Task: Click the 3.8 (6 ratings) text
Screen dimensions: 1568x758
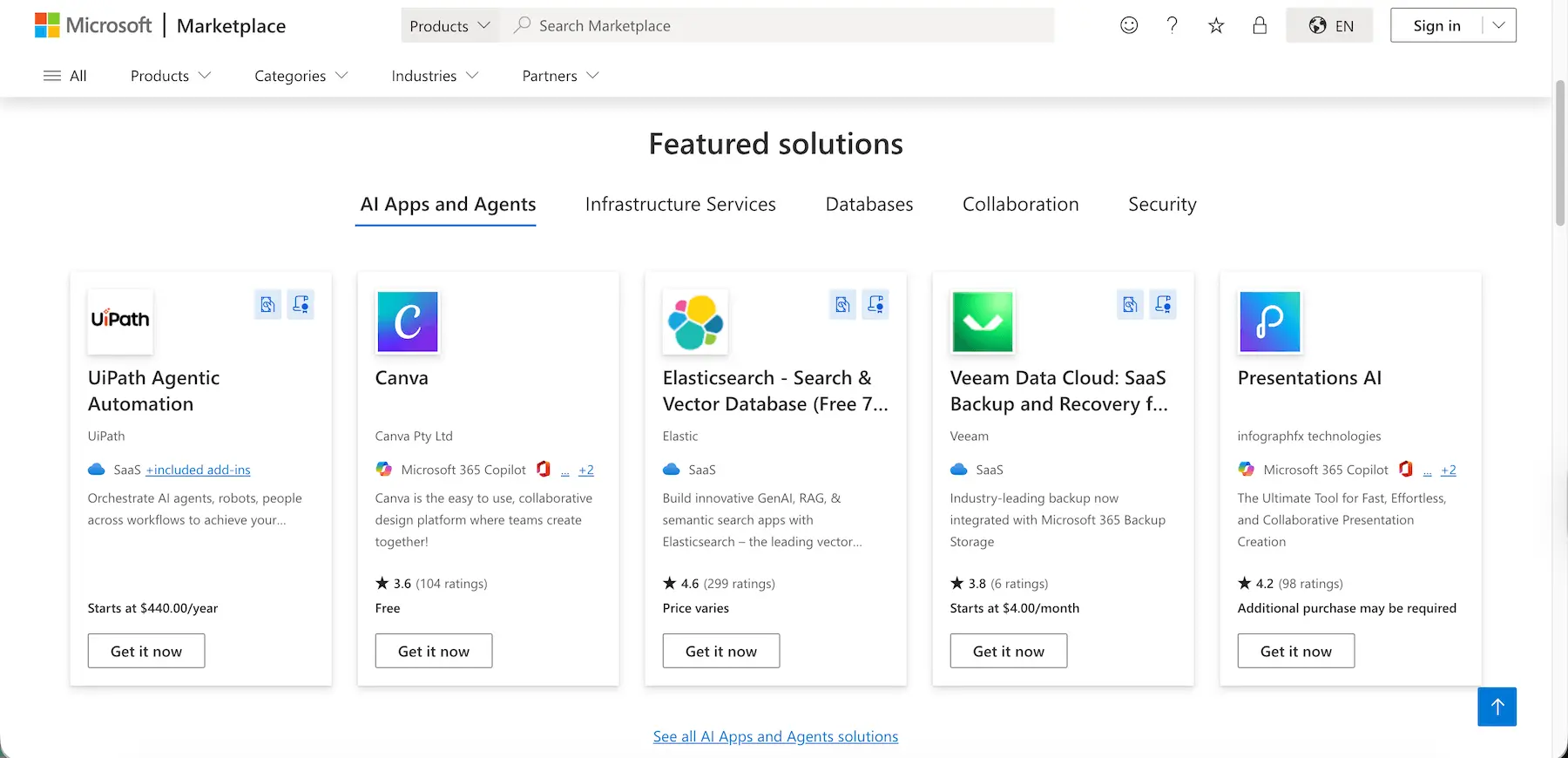Action: 999,583
